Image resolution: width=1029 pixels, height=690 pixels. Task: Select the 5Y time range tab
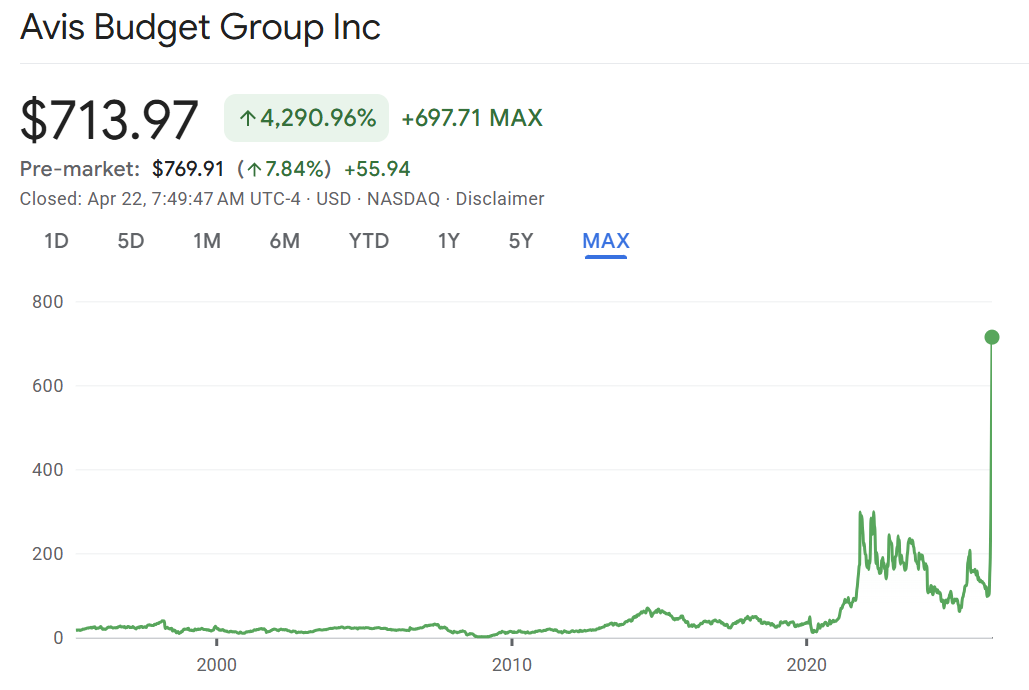coord(521,241)
